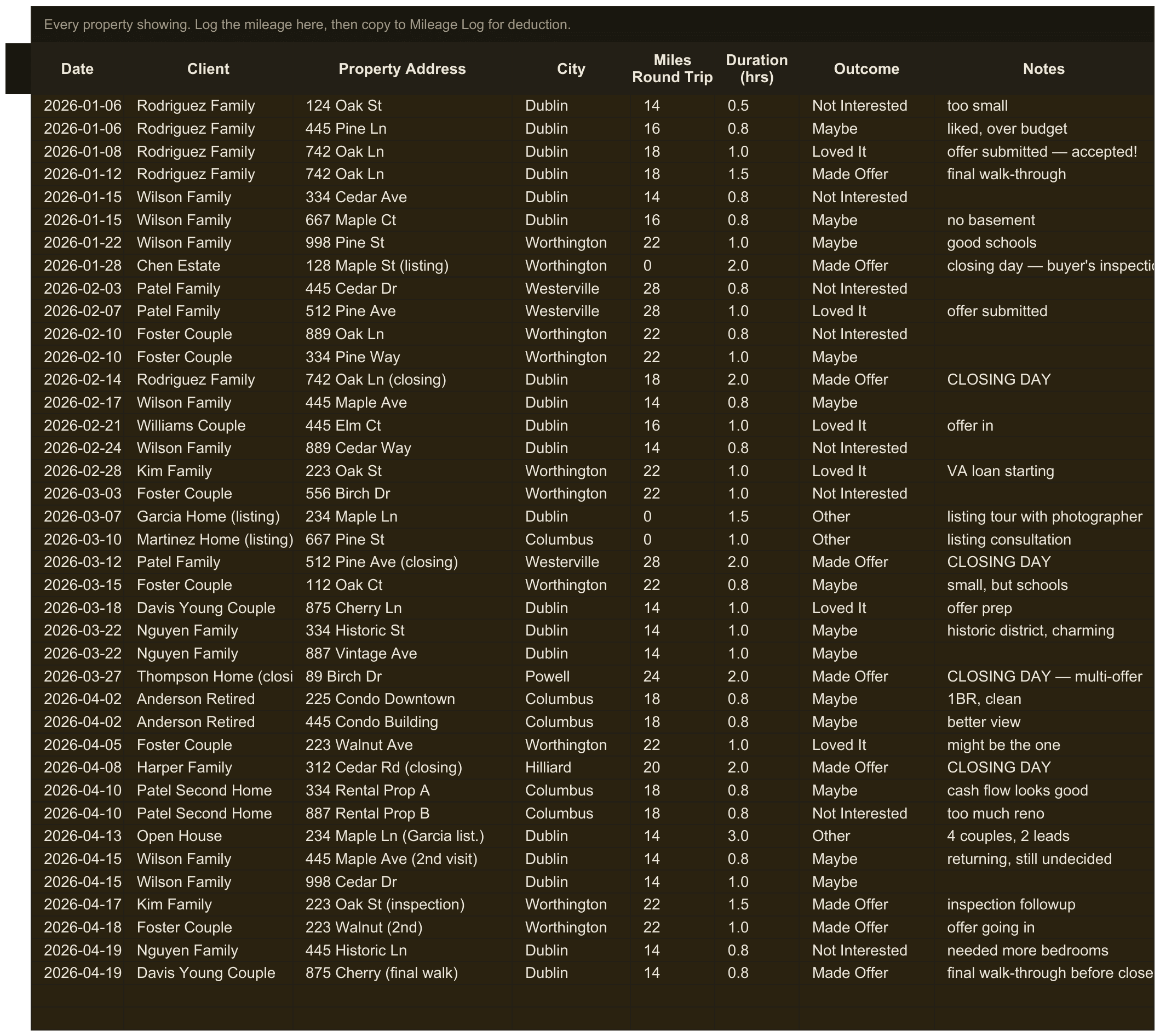Select cell '334 Cedar Ave'
1160x1036 pixels.
(402, 197)
